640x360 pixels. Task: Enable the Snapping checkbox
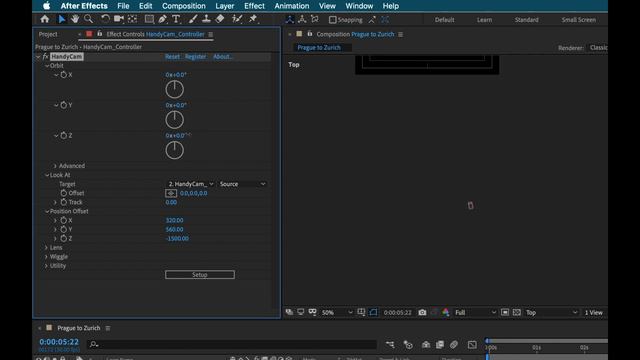(x=333, y=20)
